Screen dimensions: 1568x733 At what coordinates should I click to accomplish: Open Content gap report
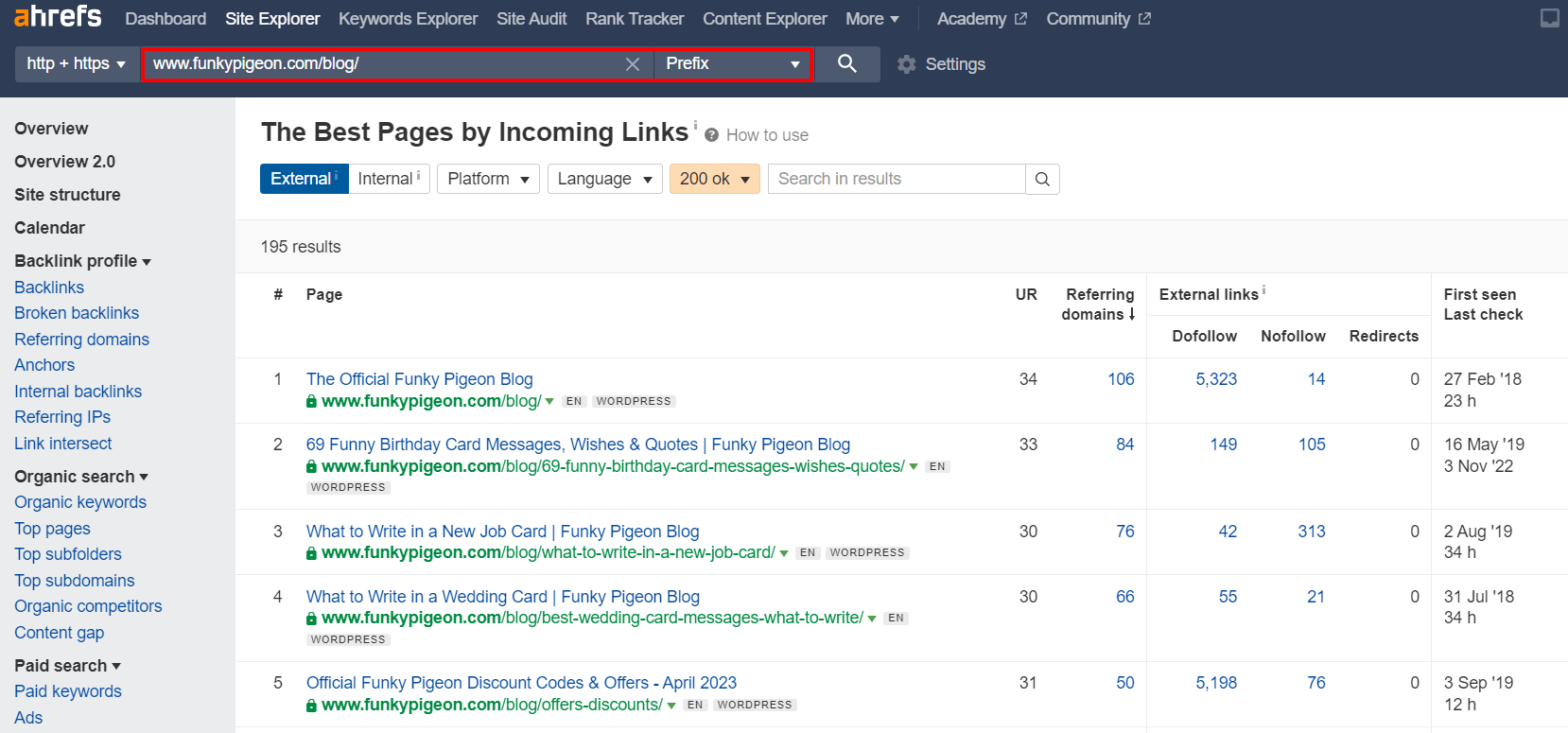59,633
